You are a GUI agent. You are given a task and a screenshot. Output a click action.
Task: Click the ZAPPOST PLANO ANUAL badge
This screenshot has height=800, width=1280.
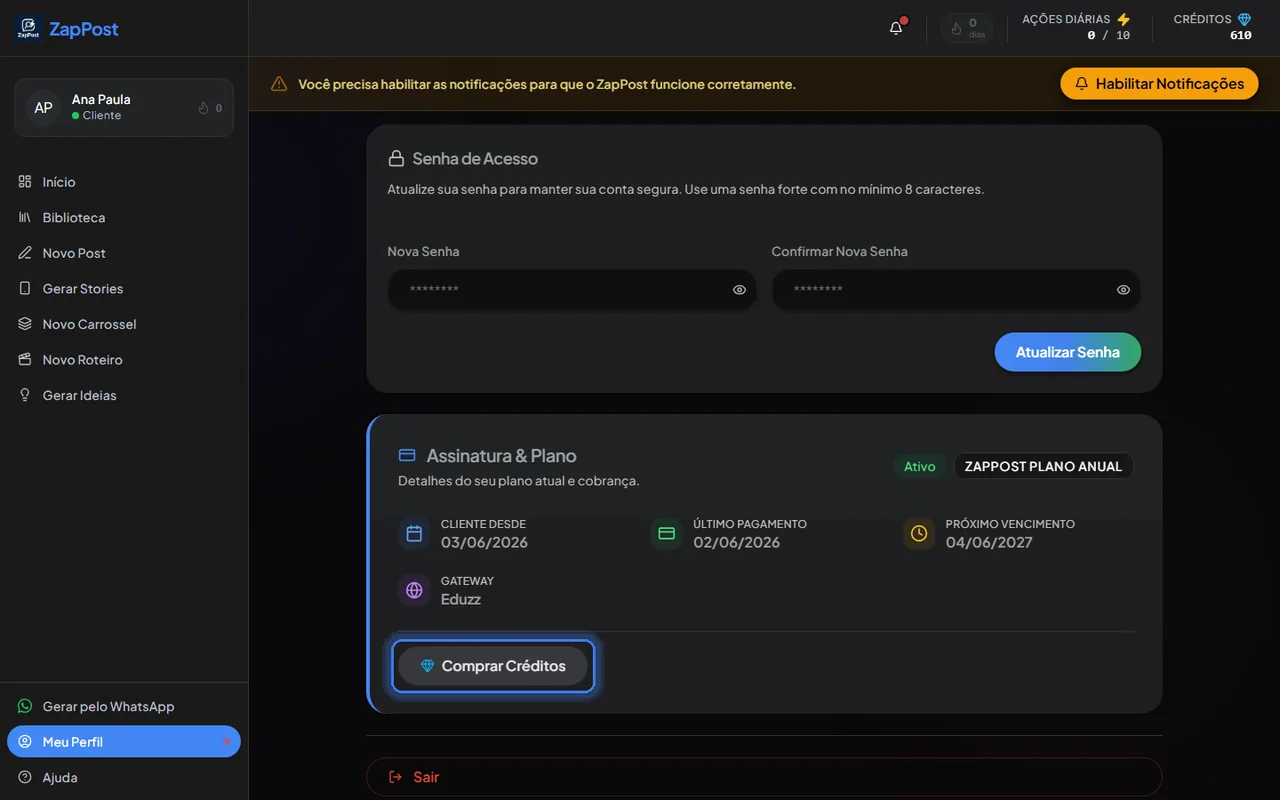click(x=1043, y=466)
